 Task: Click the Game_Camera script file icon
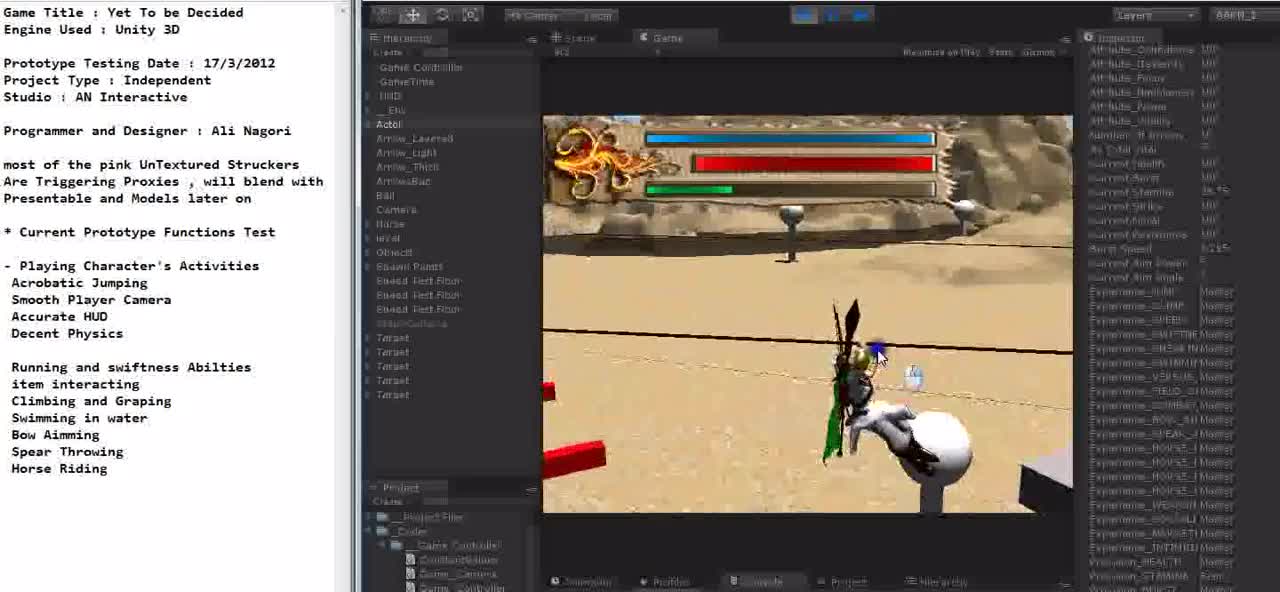tap(411, 574)
